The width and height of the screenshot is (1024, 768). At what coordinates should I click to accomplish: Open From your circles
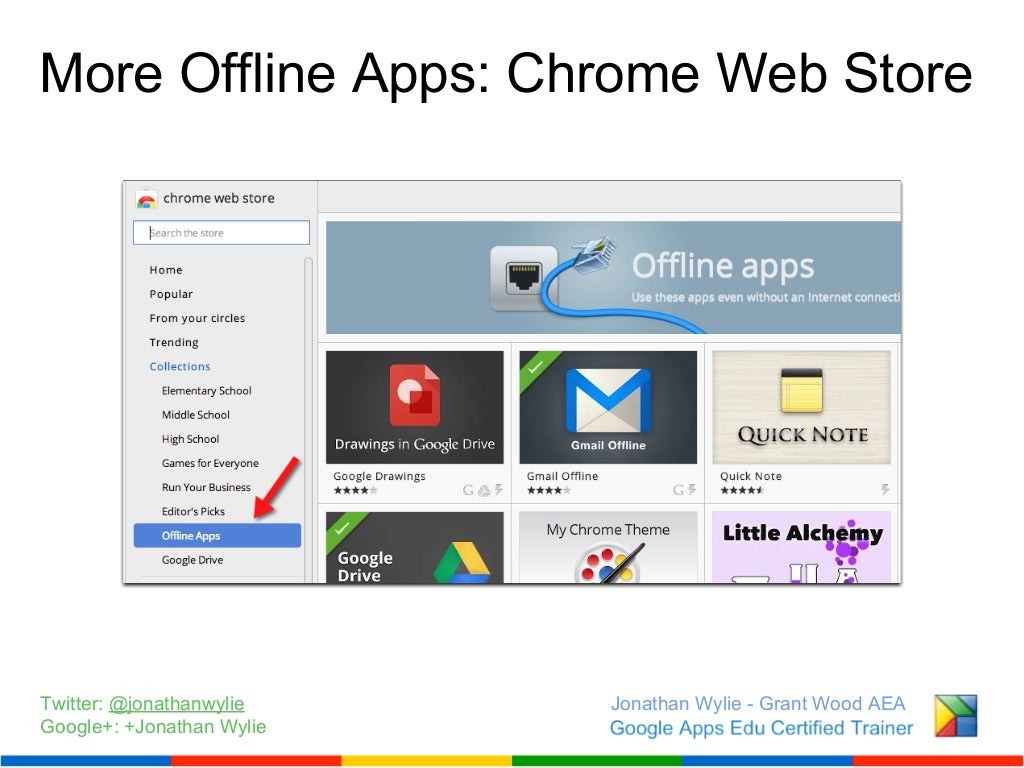pos(197,318)
